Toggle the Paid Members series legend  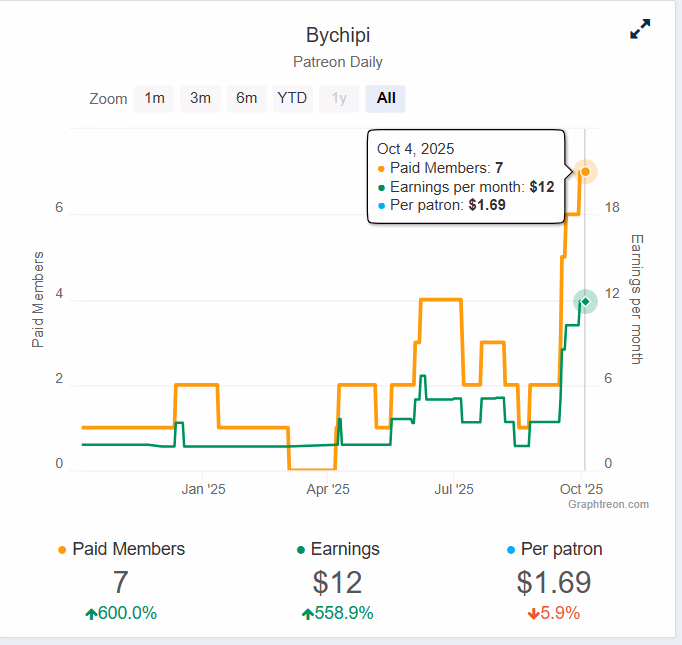[121, 549]
